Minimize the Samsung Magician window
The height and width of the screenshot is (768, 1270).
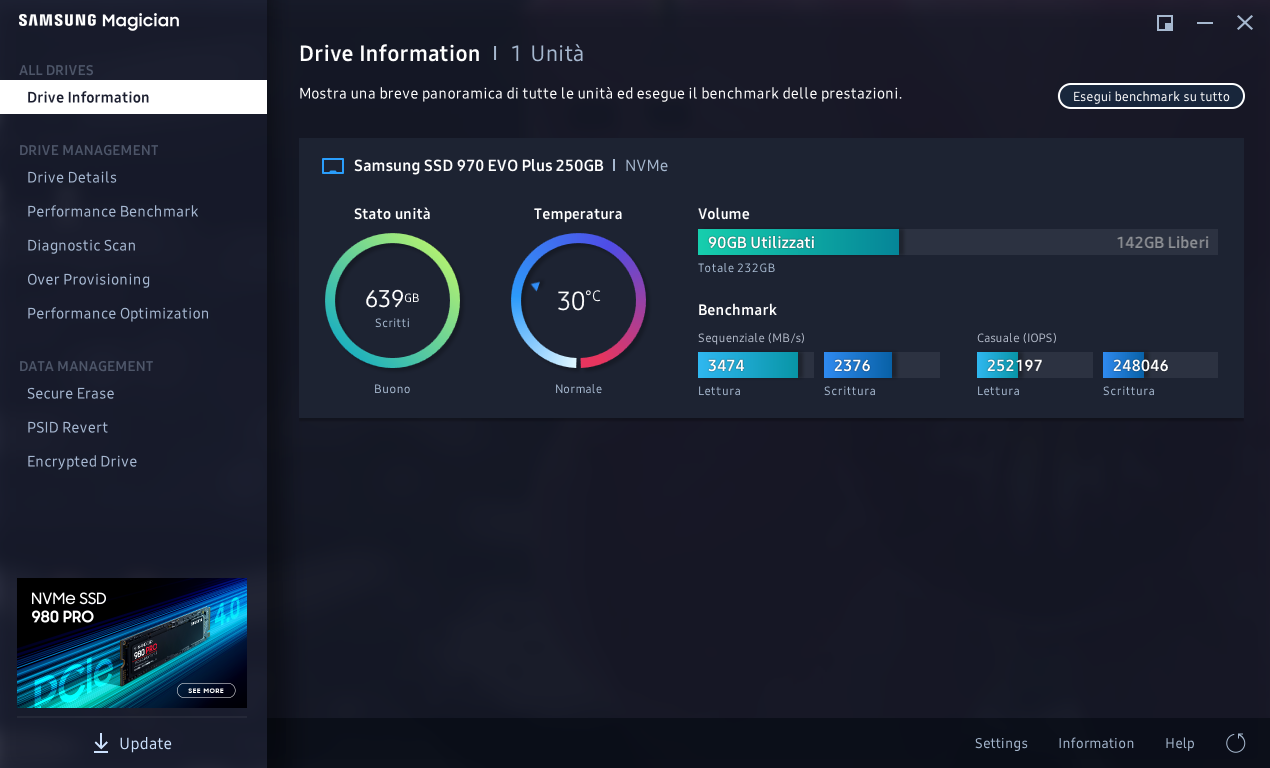coord(1205,23)
